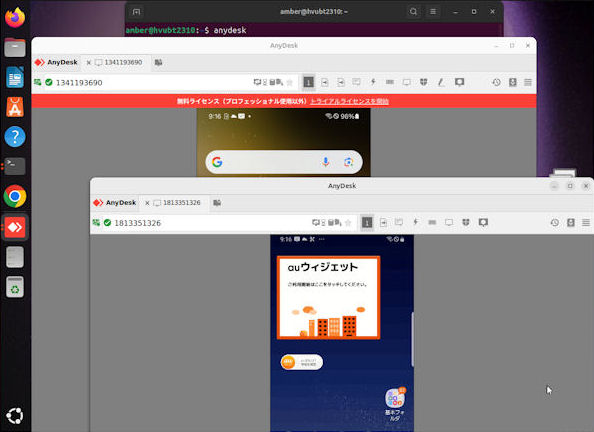594x432 pixels.
Task: Click terminal search magnifier icon
Action: [413, 12]
